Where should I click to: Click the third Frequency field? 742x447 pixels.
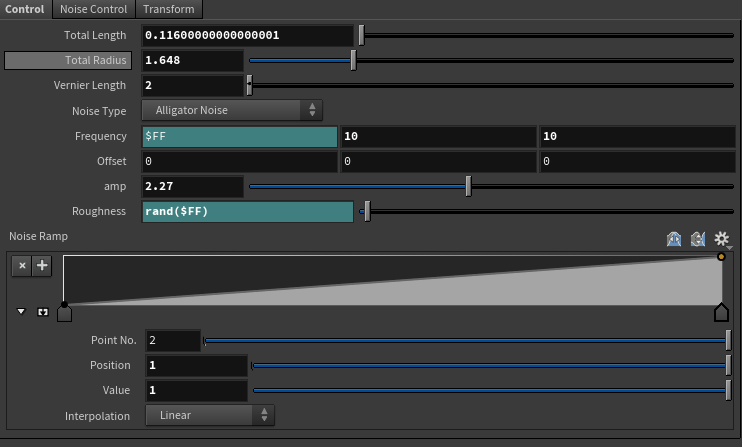[637, 136]
